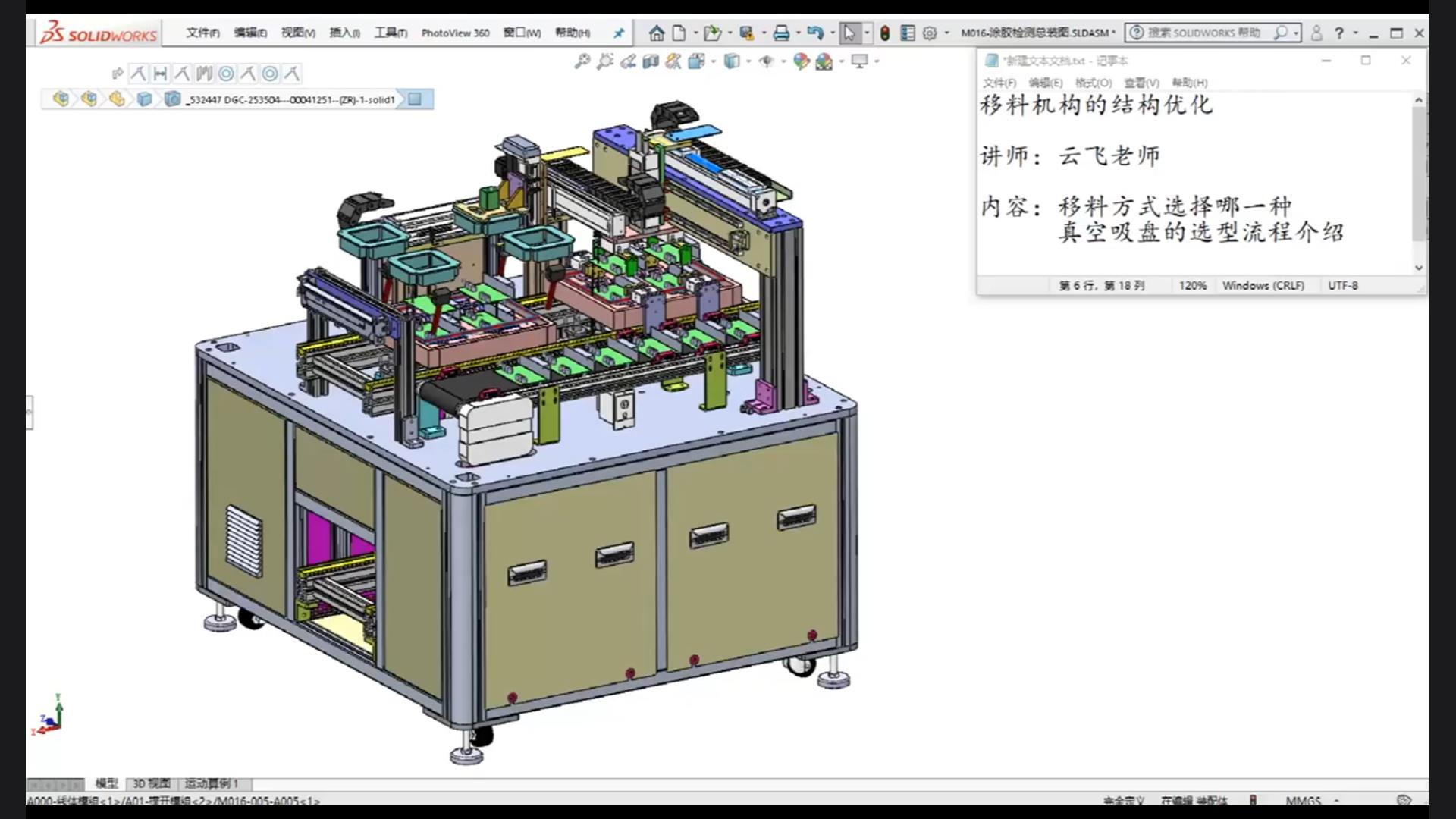Open SolidWorks 视图(V) menu

point(298,33)
